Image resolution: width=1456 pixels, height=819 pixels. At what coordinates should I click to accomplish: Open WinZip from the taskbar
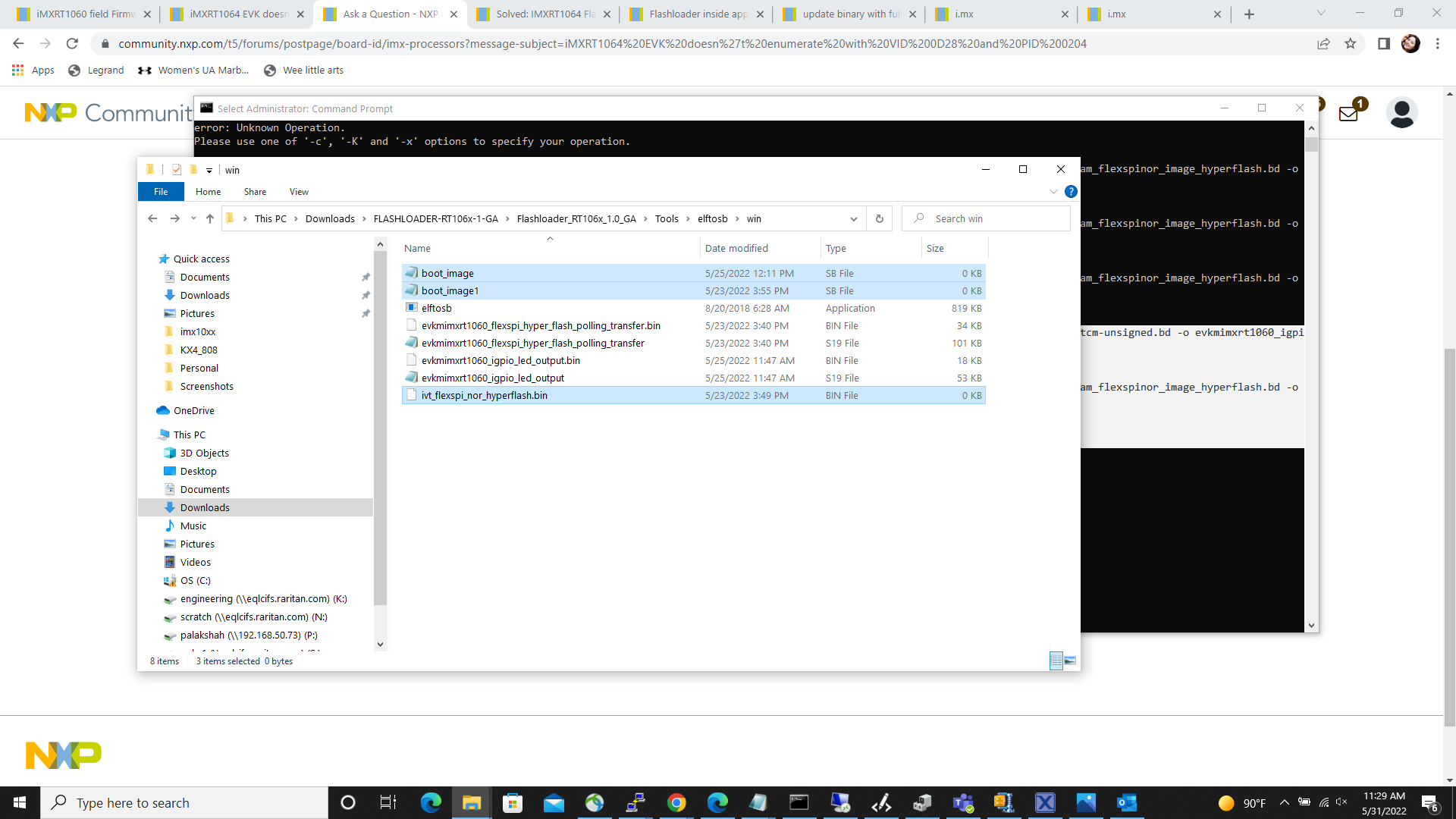(1005, 802)
